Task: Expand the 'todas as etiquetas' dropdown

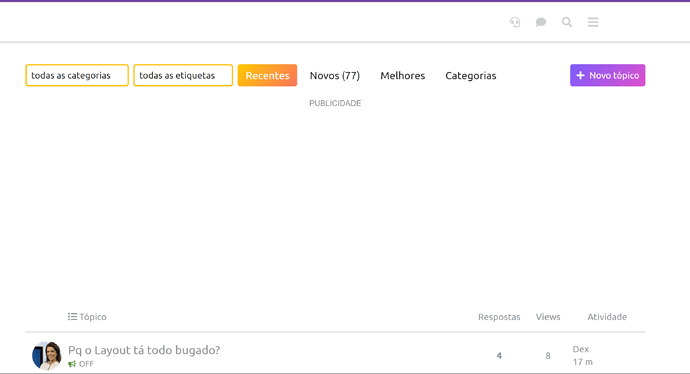Action: pyautogui.click(x=183, y=75)
